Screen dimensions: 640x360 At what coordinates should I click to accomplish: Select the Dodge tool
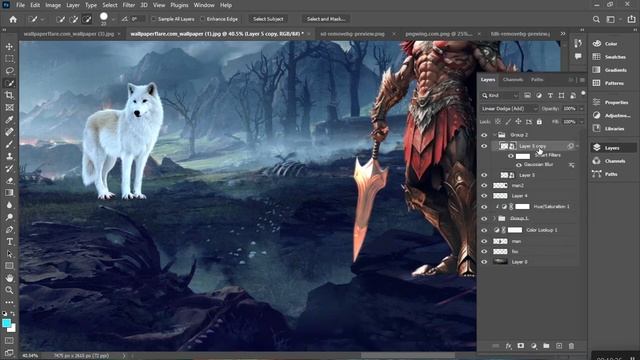[9, 217]
